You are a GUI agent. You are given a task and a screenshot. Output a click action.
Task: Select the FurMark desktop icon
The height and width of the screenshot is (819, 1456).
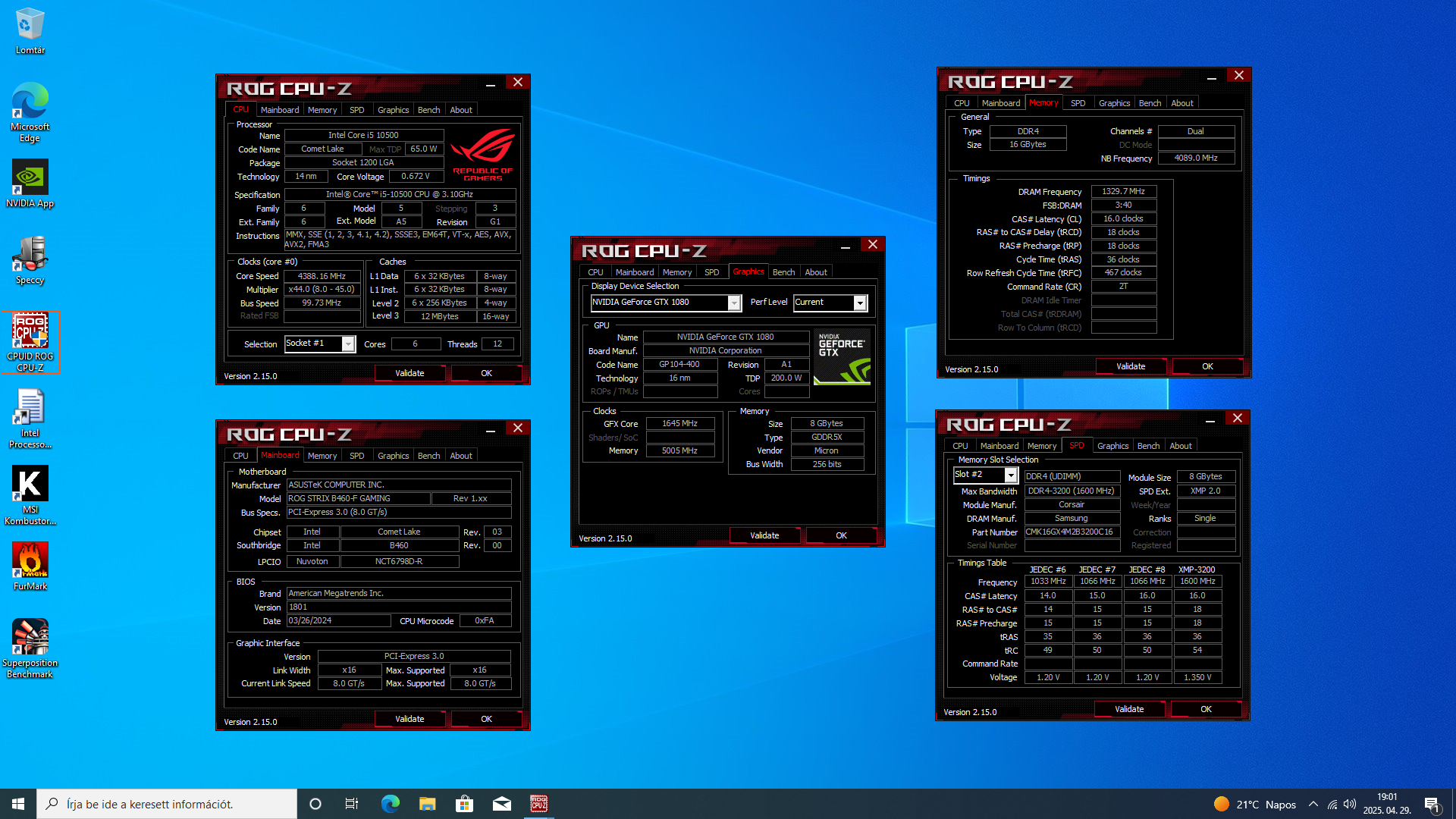tap(30, 566)
